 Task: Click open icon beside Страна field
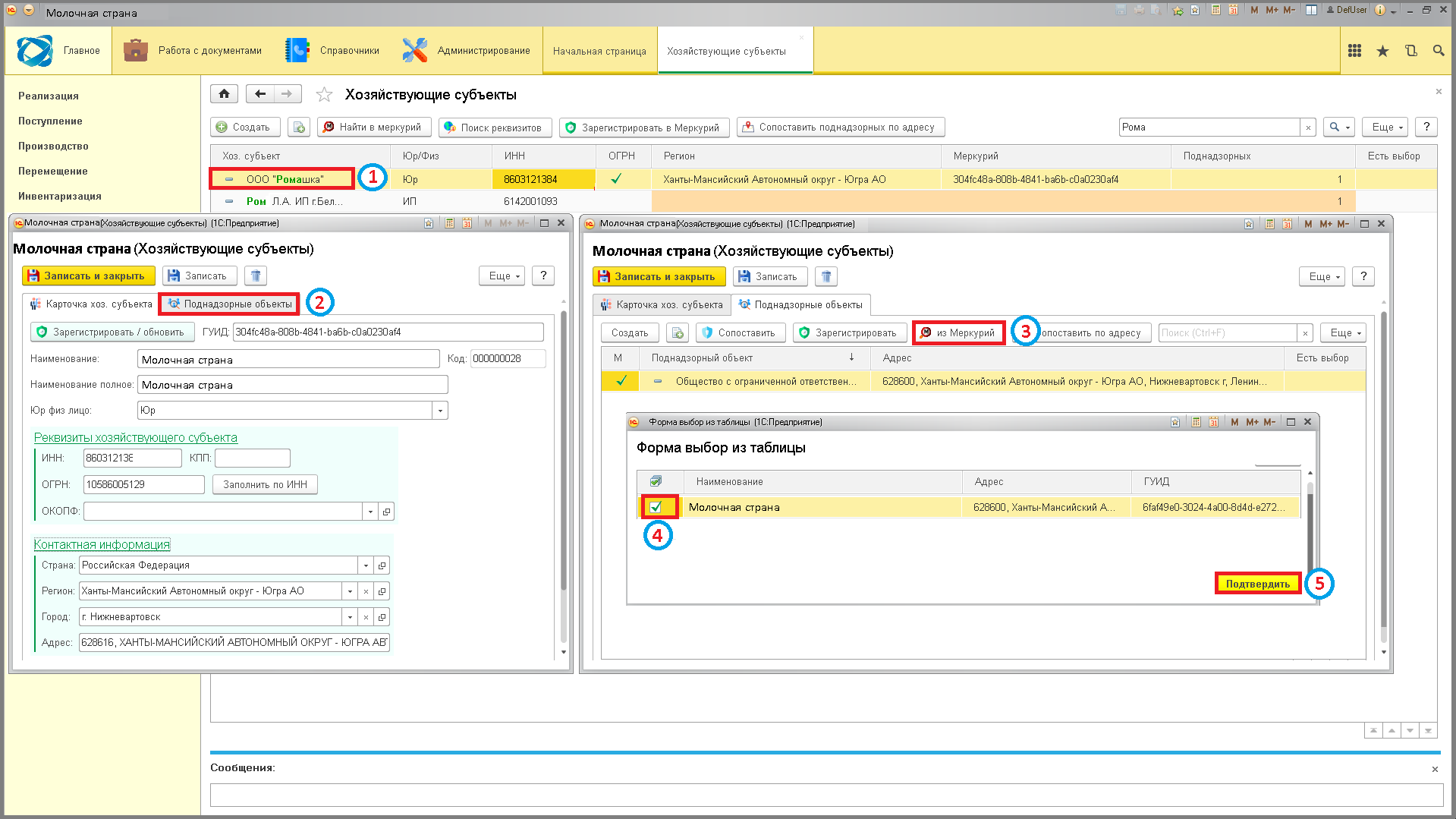[x=382, y=565]
